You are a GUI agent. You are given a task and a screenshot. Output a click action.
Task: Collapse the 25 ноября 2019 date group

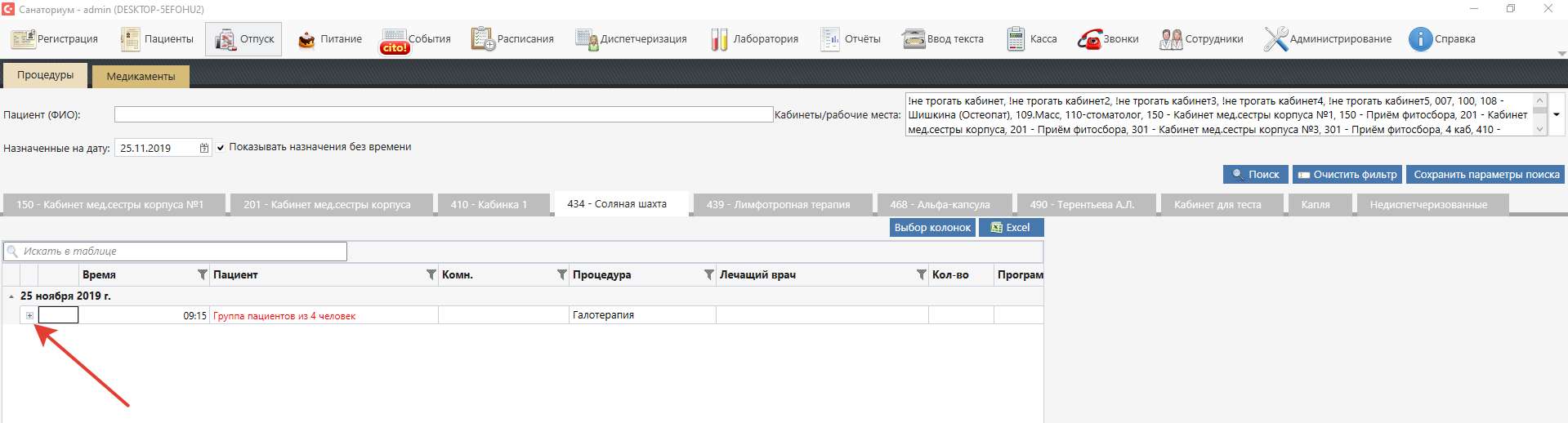(11, 296)
